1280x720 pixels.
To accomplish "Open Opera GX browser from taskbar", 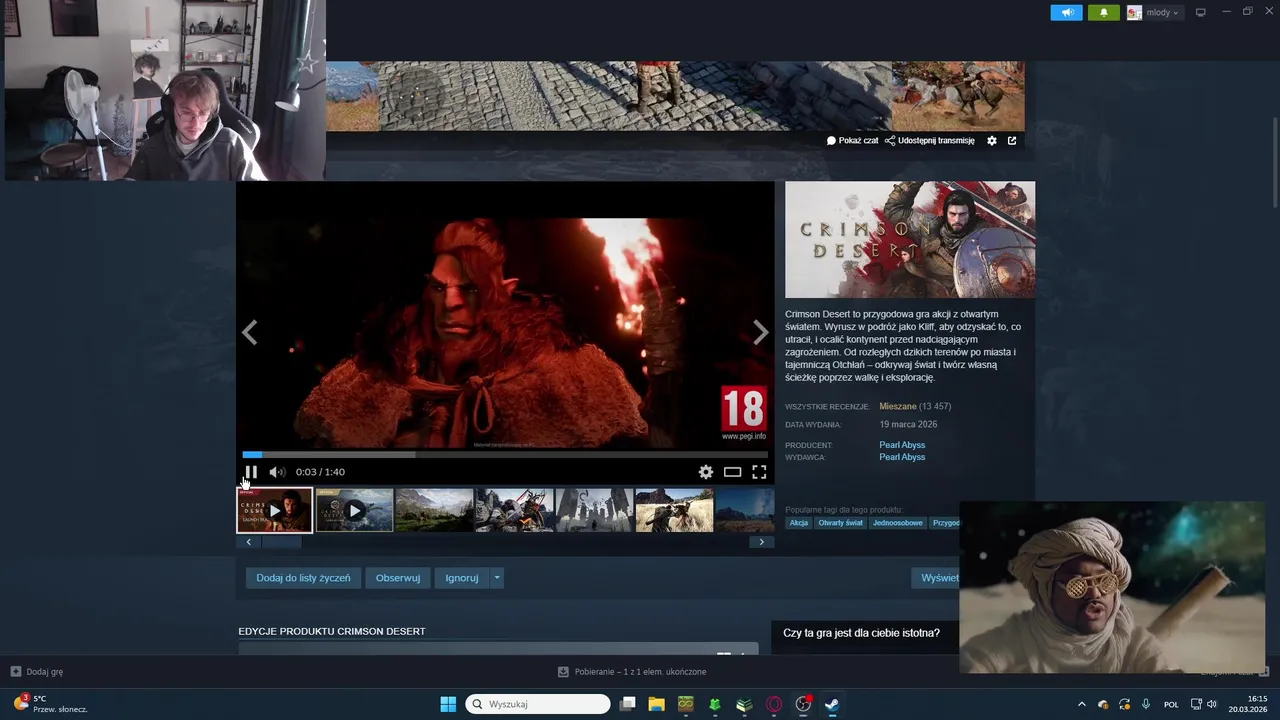I will (774, 704).
